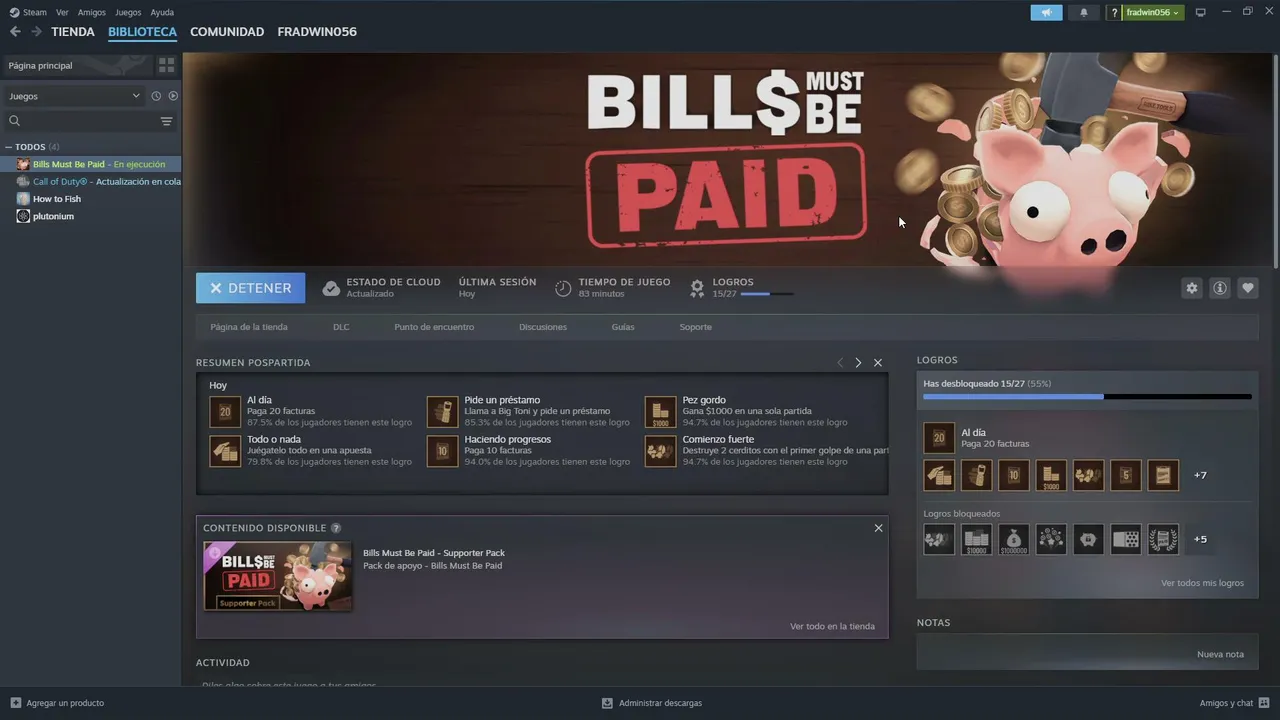The height and width of the screenshot is (720, 1280).
Task: Go to next post-game summary page
Action: click(858, 363)
